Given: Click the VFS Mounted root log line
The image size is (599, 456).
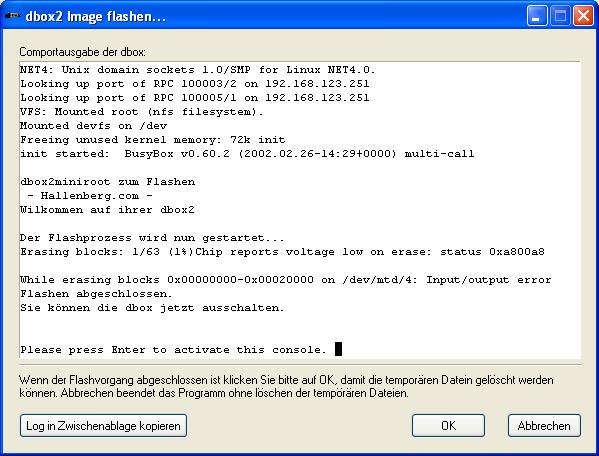Looking at the screenshot, I should point(142,112).
